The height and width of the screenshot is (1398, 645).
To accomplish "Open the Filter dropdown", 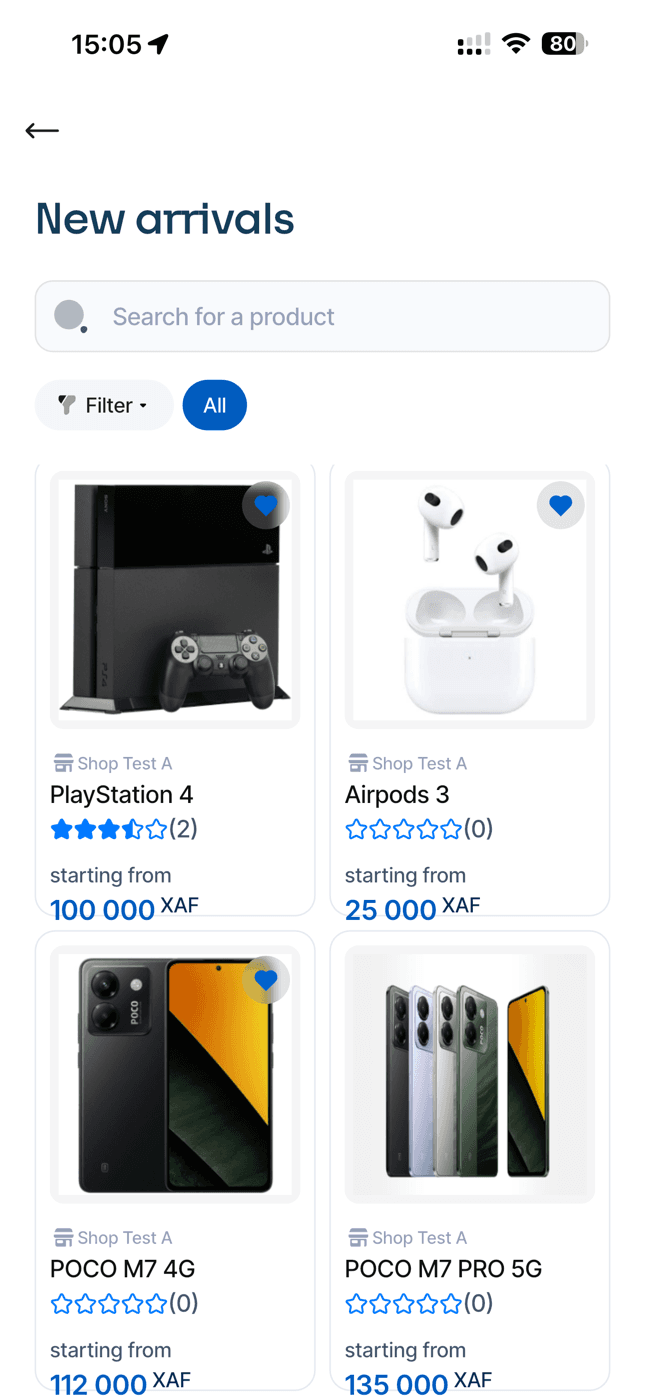I will tap(104, 405).
